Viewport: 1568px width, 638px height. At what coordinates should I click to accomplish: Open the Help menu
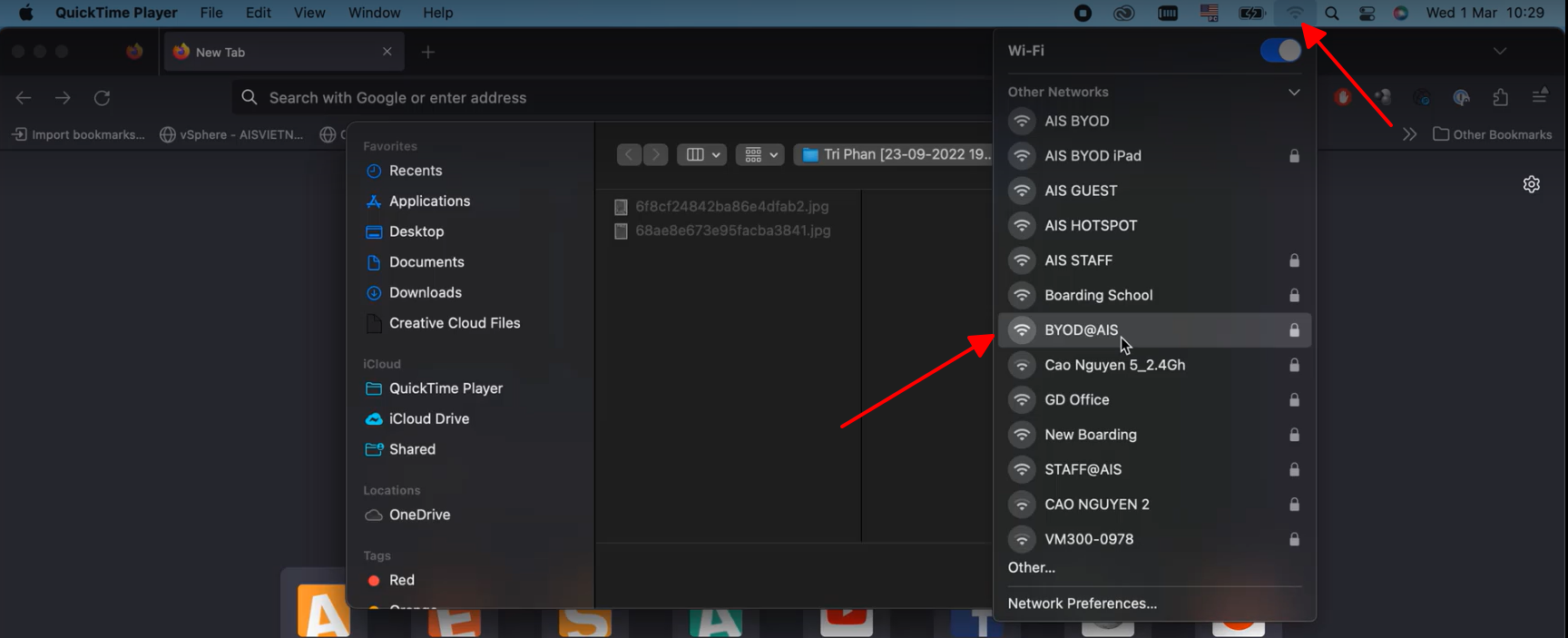(438, 13)
